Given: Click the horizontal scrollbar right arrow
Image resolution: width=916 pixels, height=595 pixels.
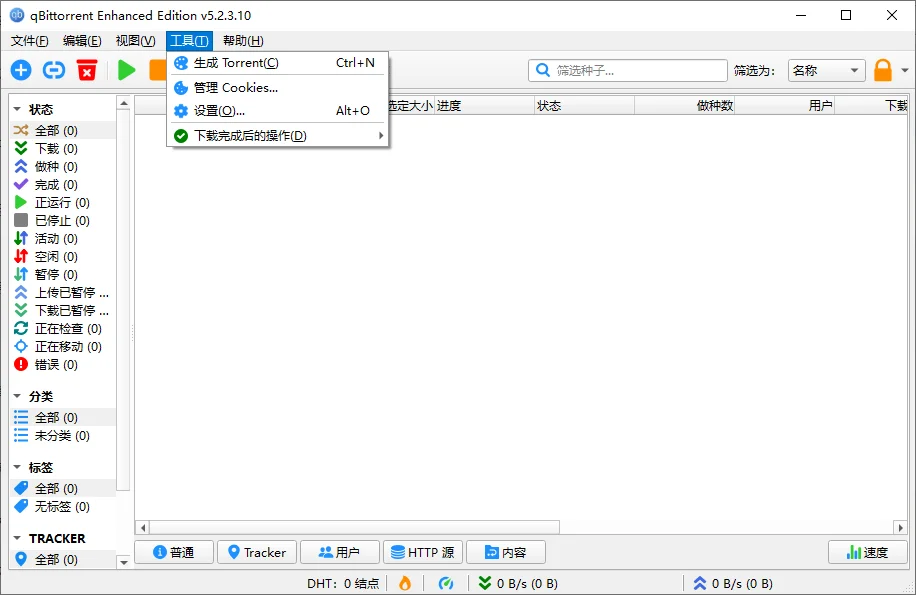Looking at the screenshot, I should tap(900, 528).
